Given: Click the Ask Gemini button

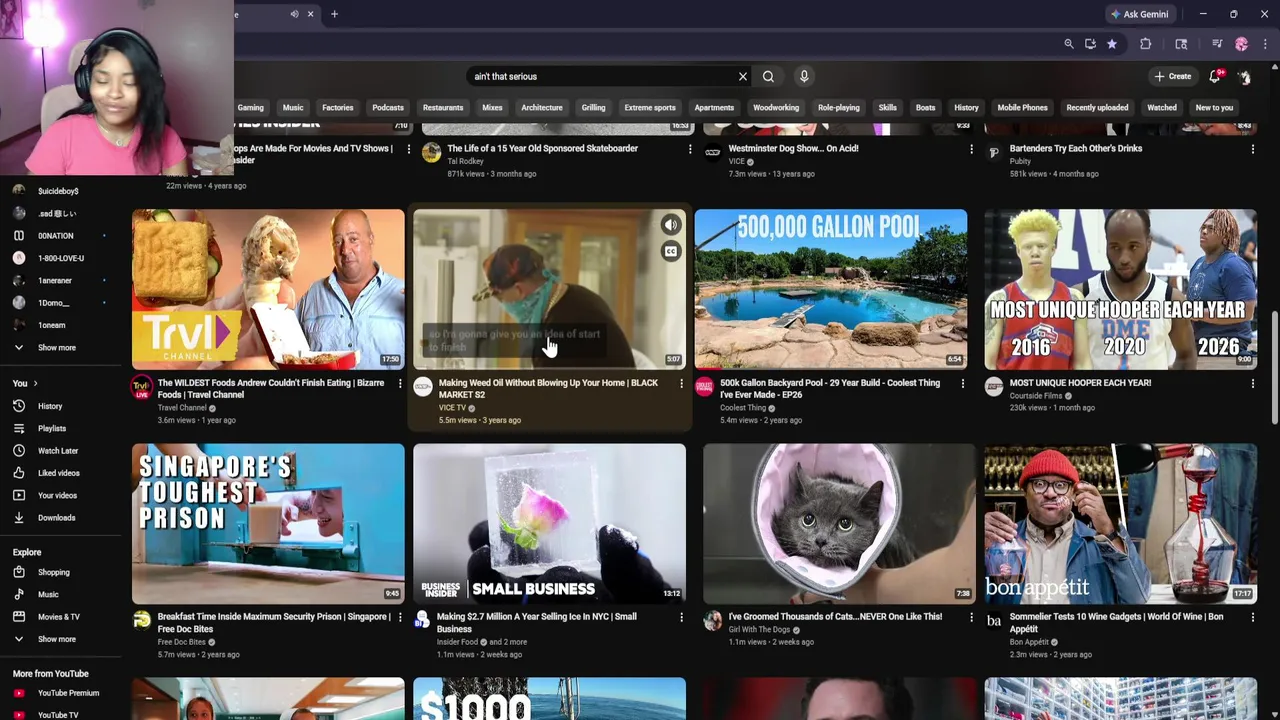Looking at the screenshot, I should tap(1139, 14).
